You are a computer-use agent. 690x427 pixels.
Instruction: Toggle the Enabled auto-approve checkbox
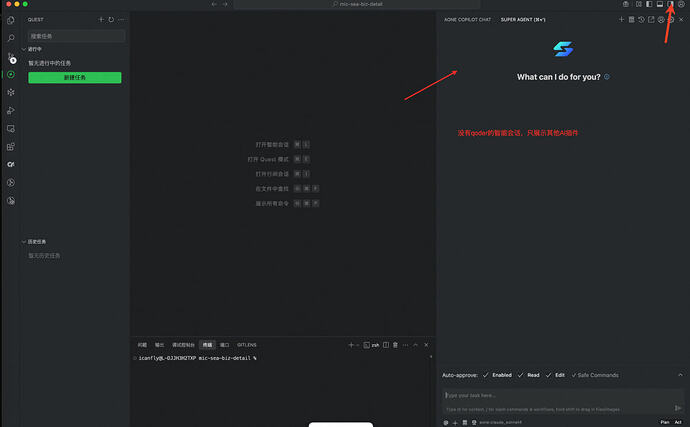click(x=485, y=375)
